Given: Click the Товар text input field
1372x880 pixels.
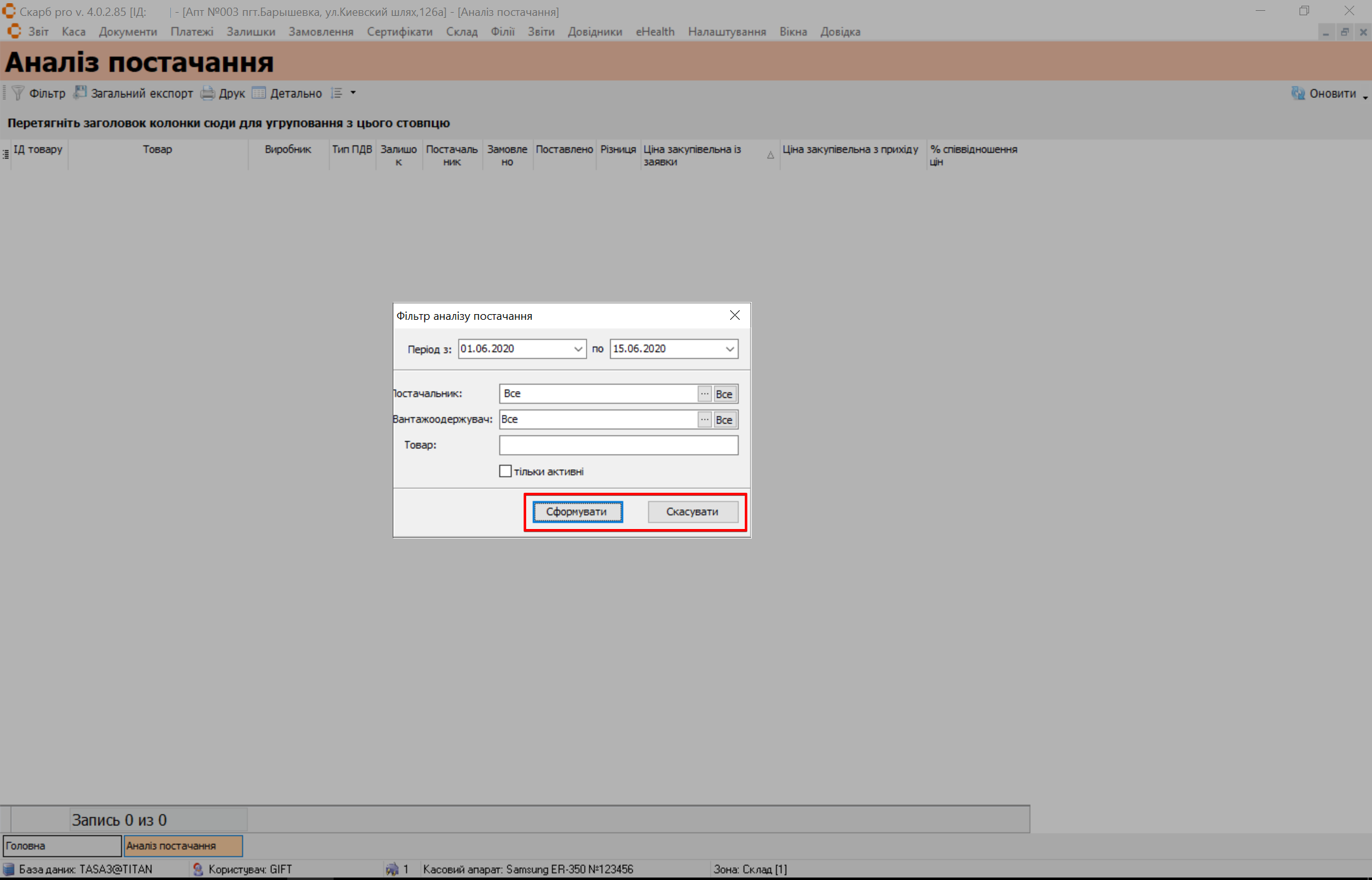Looking at the screenshot, I should (x=618, y=445).
